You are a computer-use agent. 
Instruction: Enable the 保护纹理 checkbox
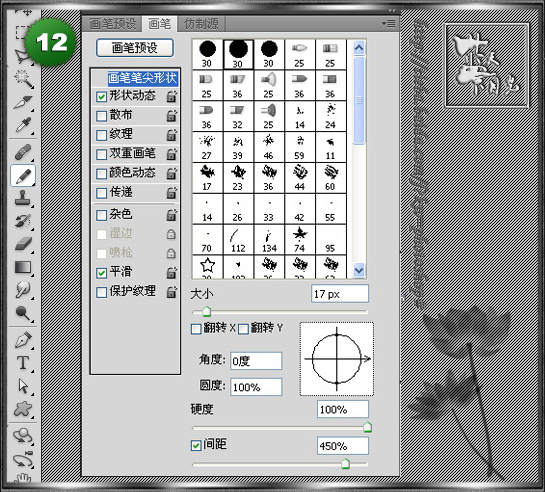[x=101, y=292]
